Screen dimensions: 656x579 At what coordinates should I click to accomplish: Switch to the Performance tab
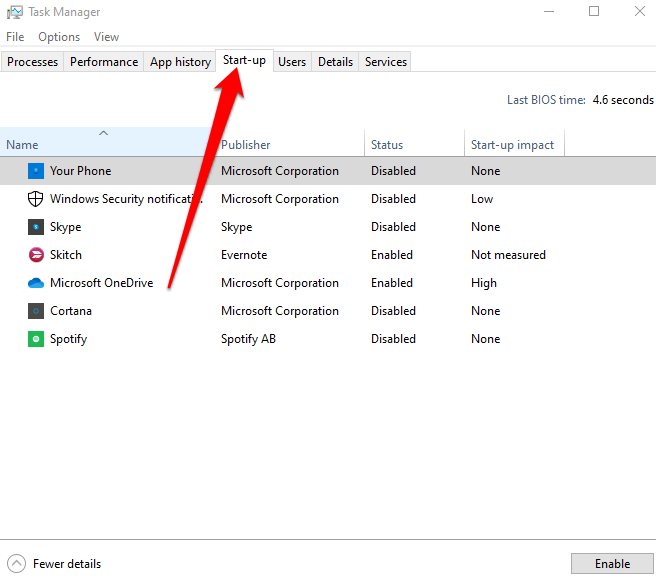(x=104, y=62)
